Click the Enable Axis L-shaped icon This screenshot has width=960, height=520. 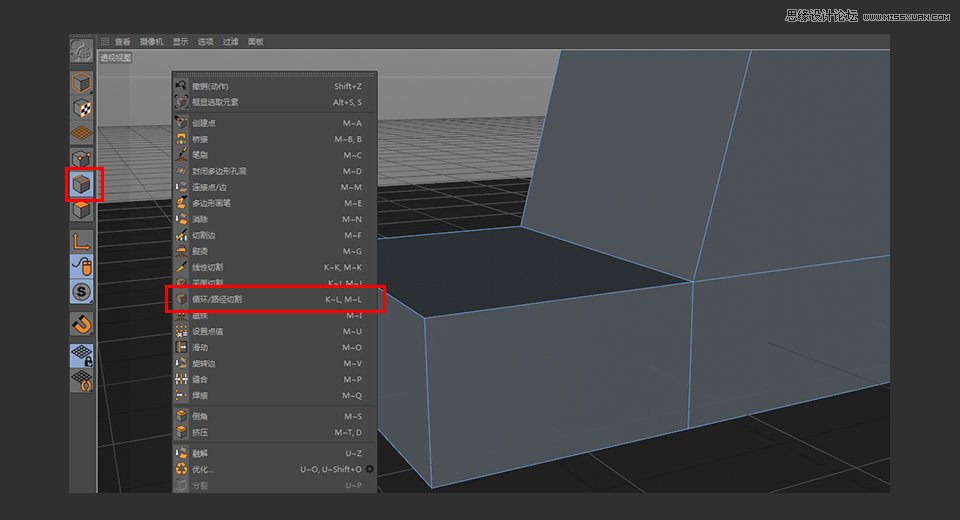[81, 241]
